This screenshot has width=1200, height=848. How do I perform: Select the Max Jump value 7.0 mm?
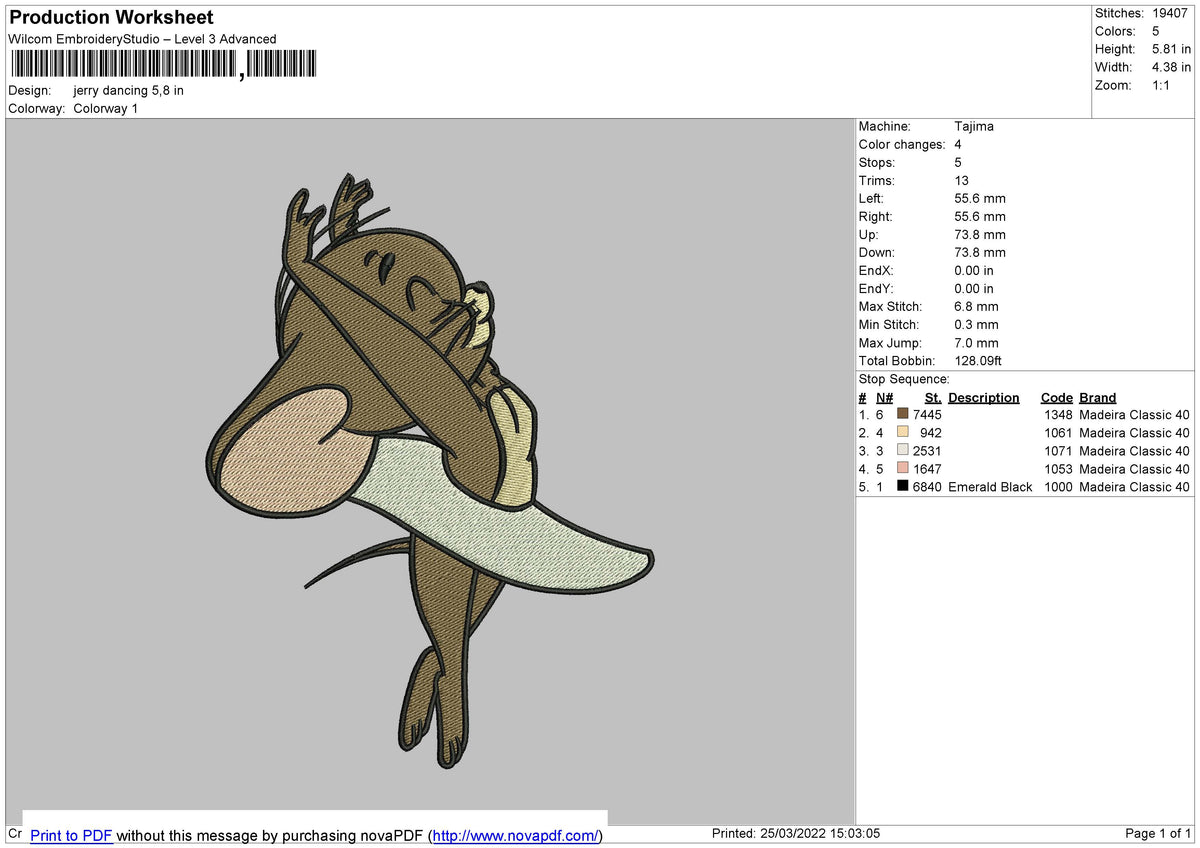(x=976, y=343)
